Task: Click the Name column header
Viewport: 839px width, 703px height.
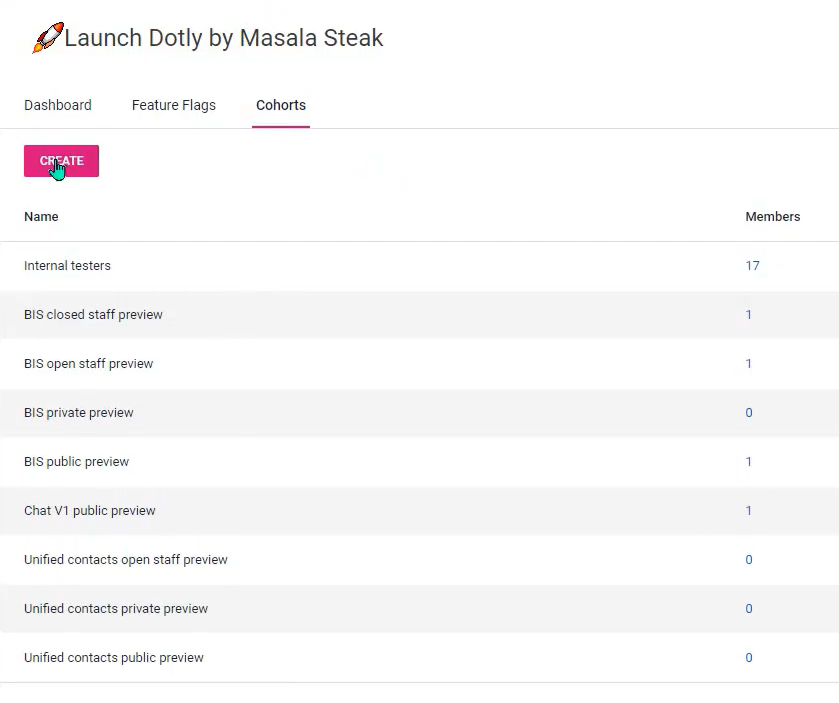Action: (41, 217)
